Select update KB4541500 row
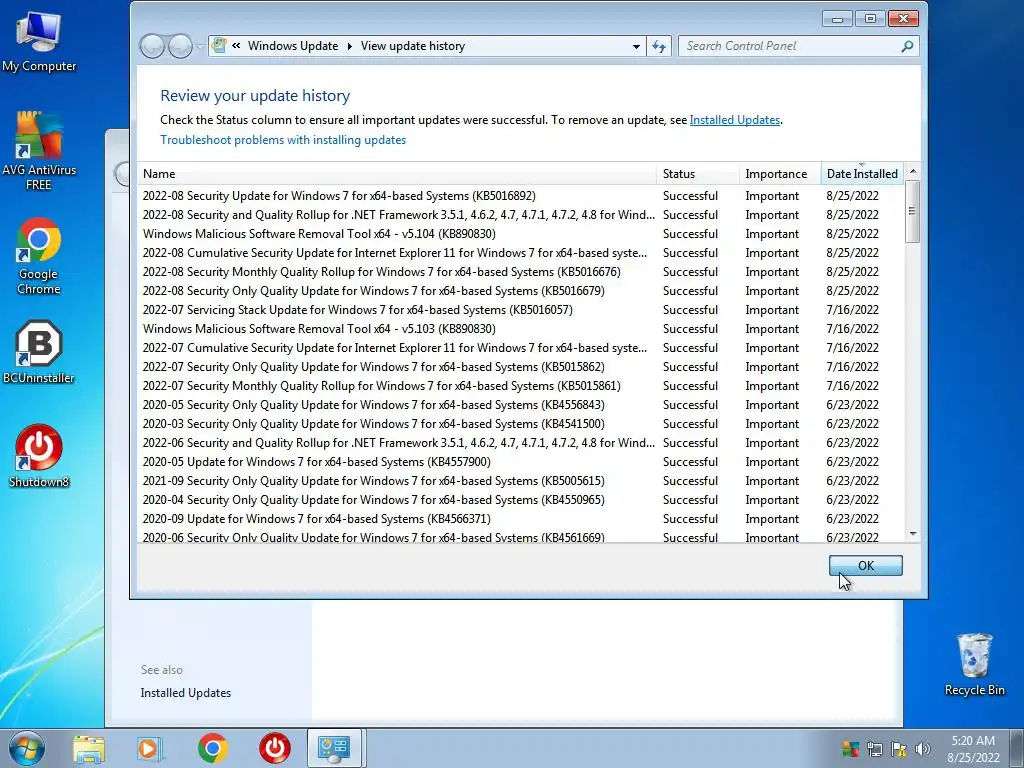 coord(521,424)
